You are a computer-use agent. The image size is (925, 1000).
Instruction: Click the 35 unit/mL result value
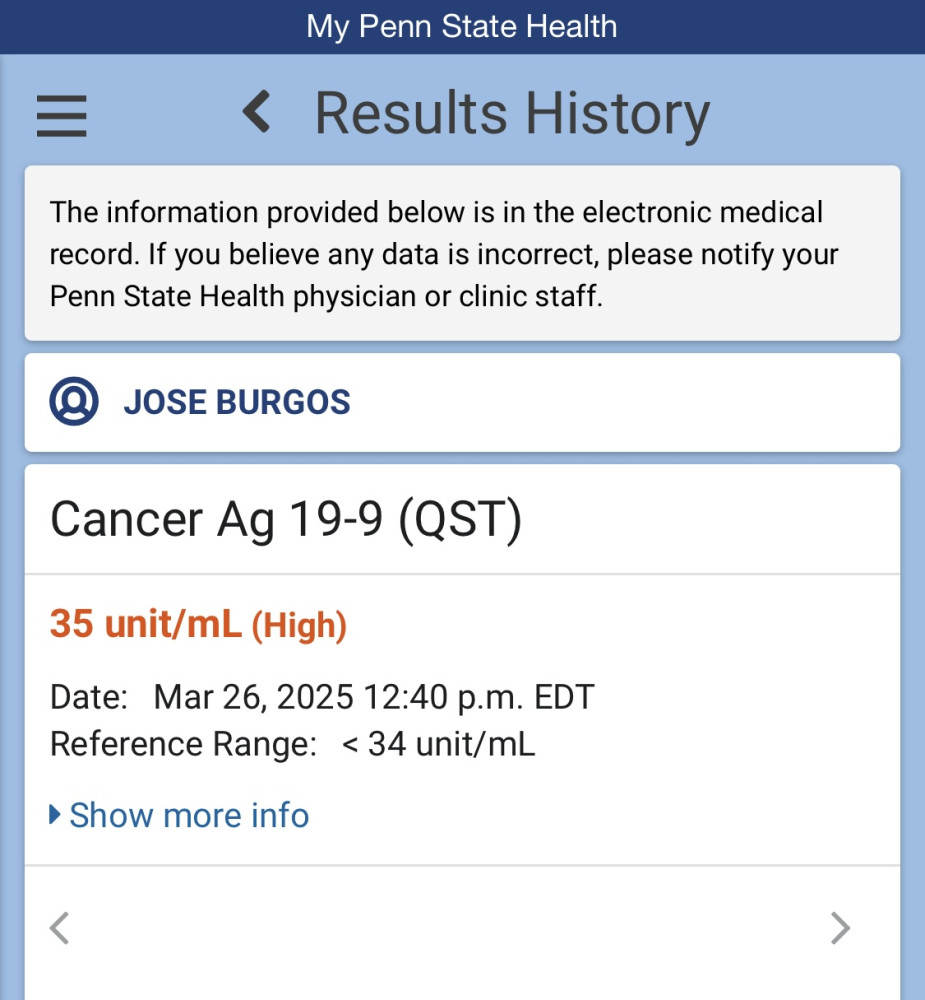pyautogui.click(x=146, y=625)
